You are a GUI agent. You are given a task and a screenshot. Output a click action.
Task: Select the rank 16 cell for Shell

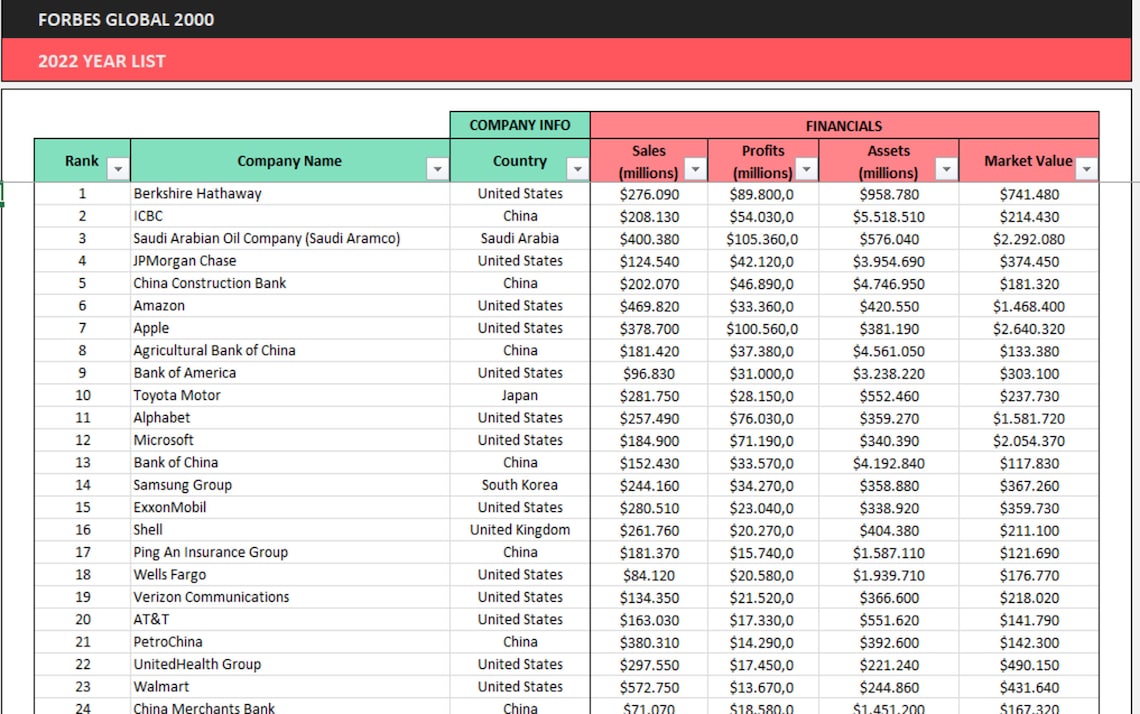click(82, 529)
